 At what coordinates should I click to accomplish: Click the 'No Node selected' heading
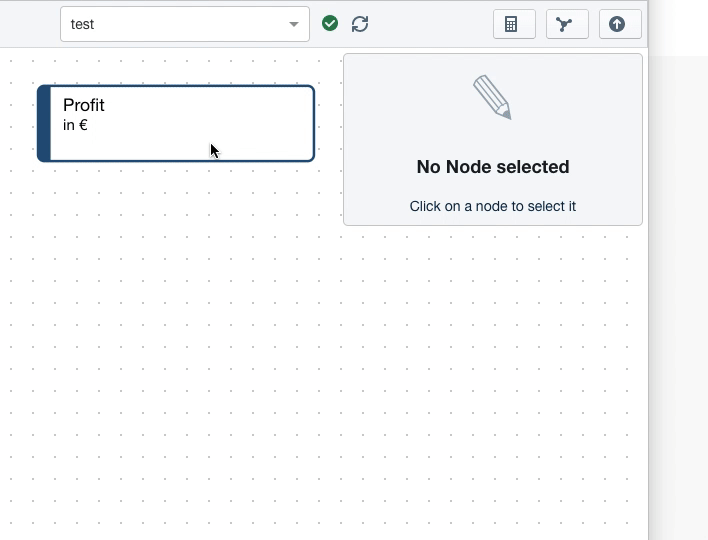coord(493,167)
